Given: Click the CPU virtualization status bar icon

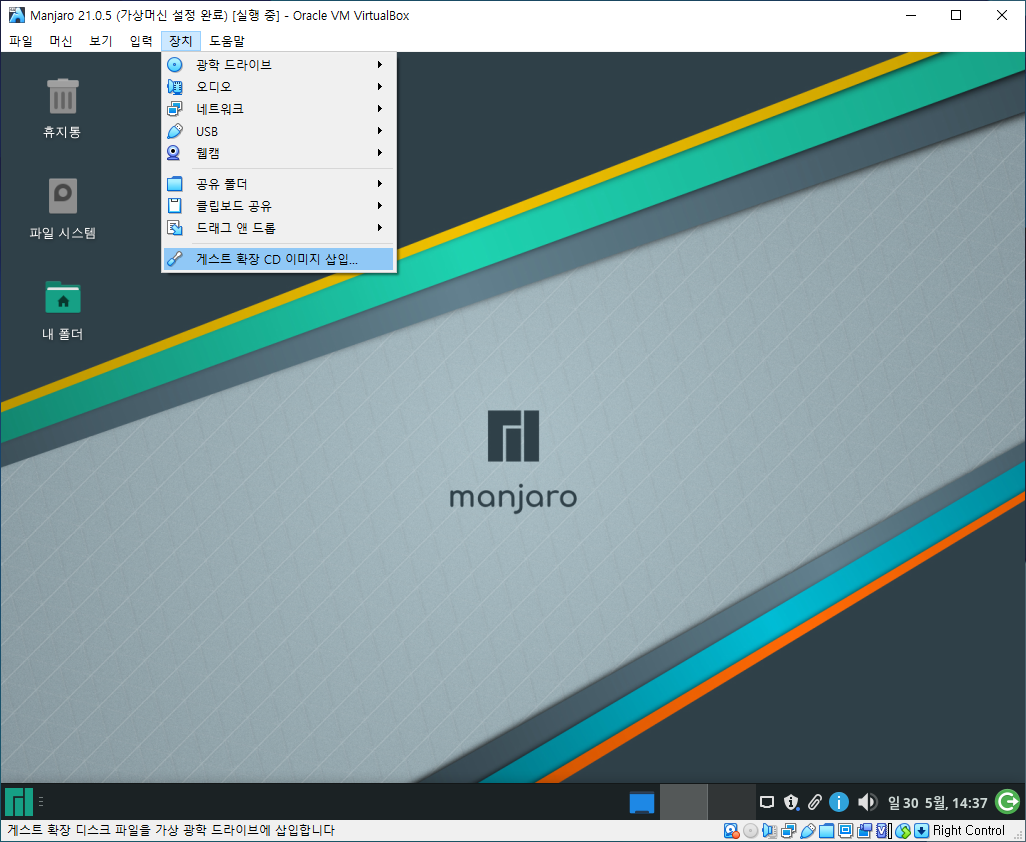Looking at the screenshot, I should tap(882, 831).
